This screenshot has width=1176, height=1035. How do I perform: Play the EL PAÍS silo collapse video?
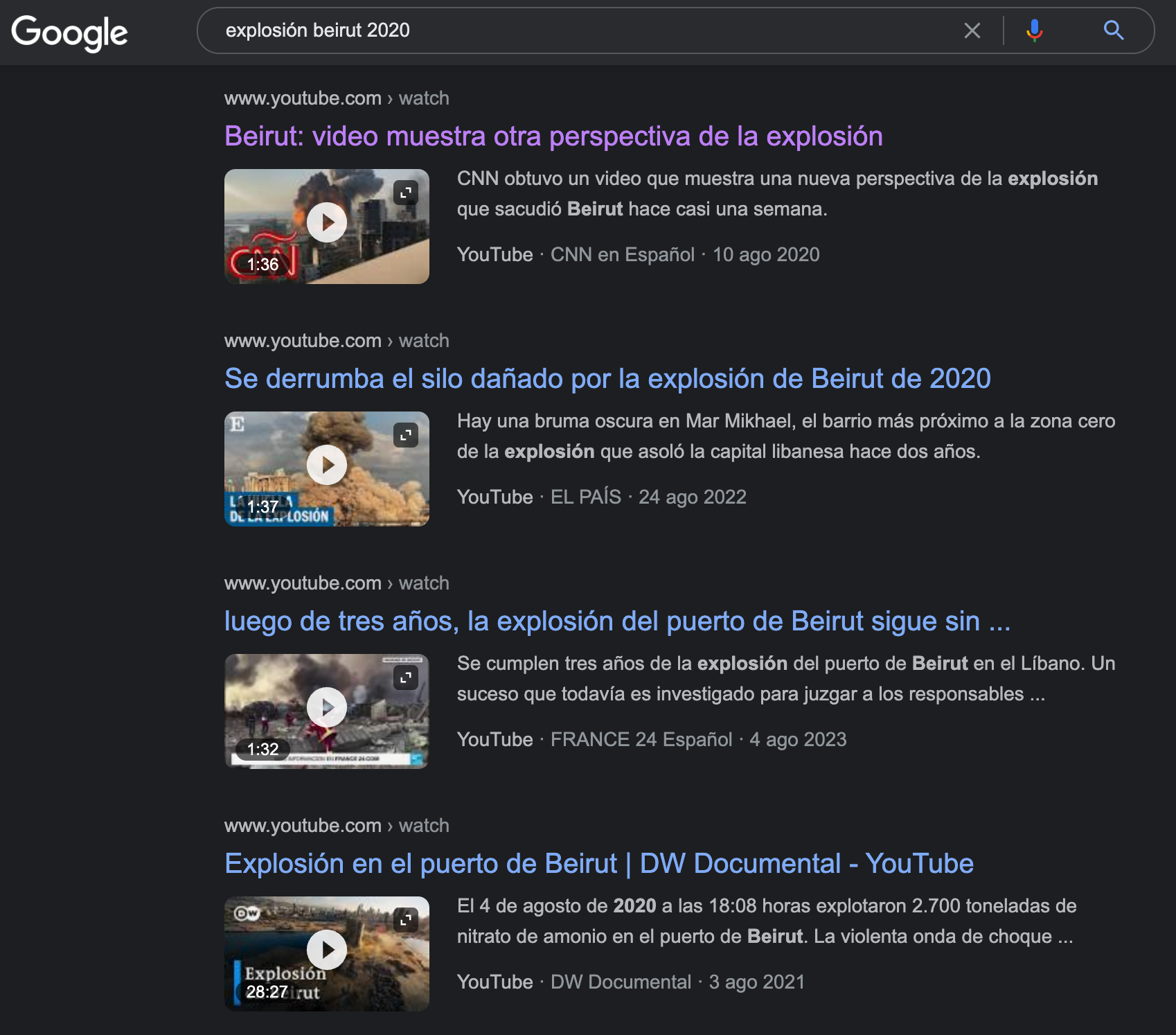click(x=327, y=466)
